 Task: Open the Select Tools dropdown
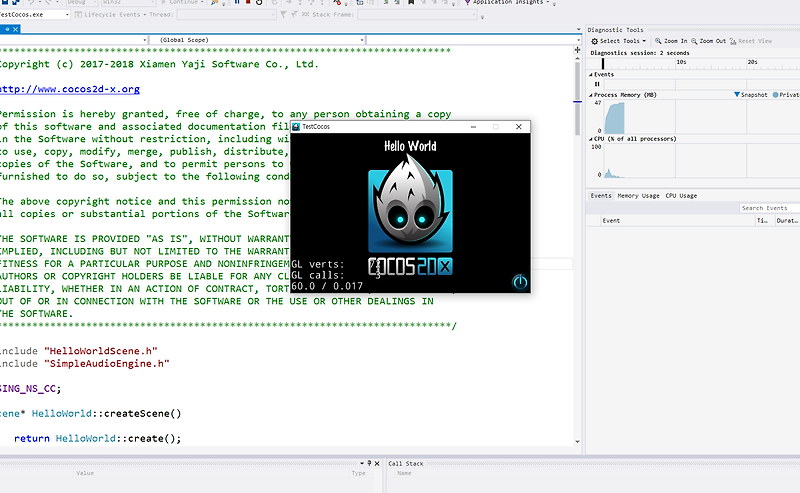coord(644,41)
